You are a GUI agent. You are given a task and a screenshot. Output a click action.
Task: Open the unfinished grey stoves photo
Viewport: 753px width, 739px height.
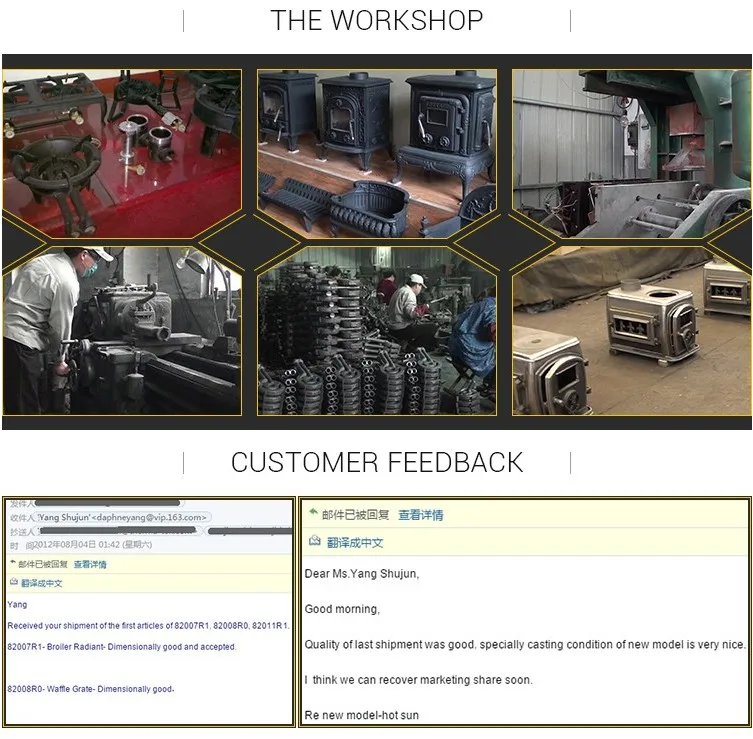click(x=630, y=330)
